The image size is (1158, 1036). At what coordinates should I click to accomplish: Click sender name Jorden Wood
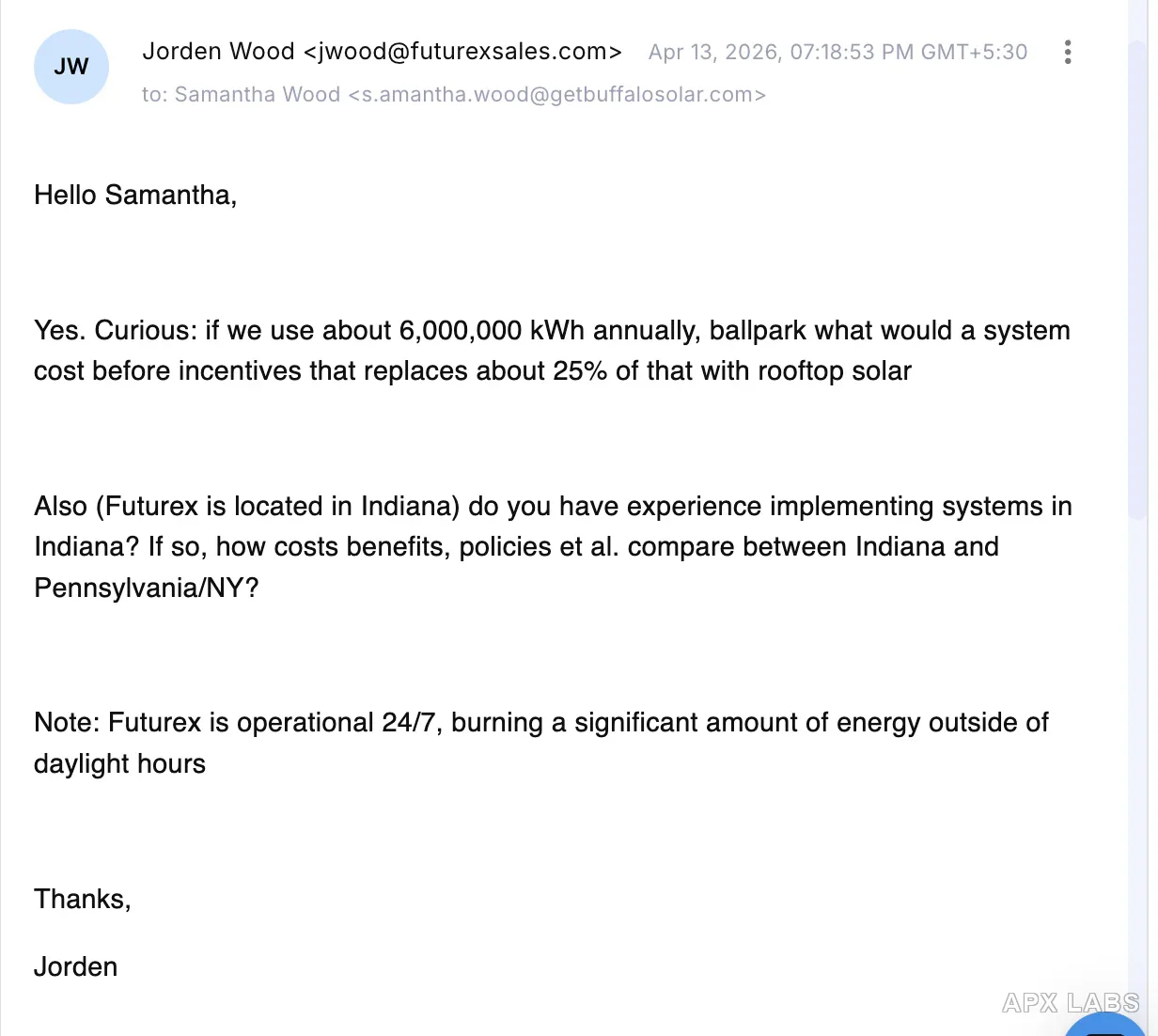(x=218, y=52)
